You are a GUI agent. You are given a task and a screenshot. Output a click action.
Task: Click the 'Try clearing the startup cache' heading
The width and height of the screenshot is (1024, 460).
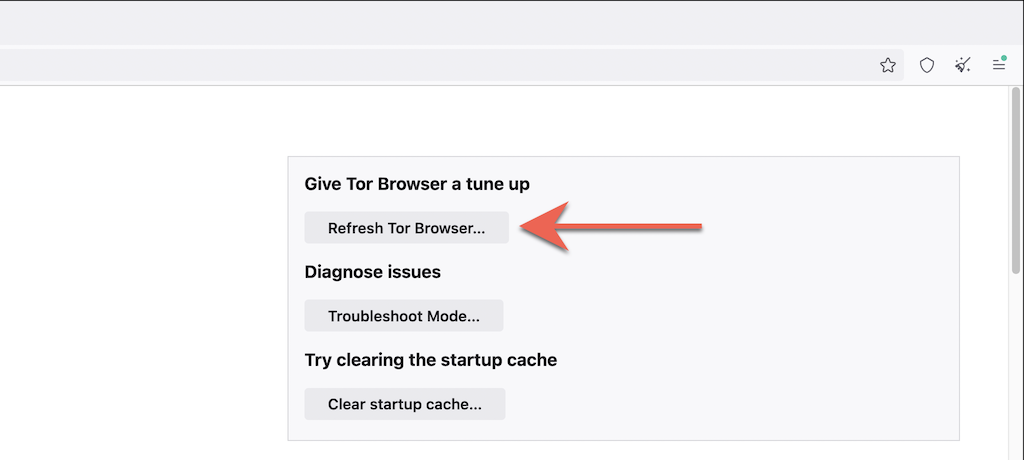tap(430, 360)
